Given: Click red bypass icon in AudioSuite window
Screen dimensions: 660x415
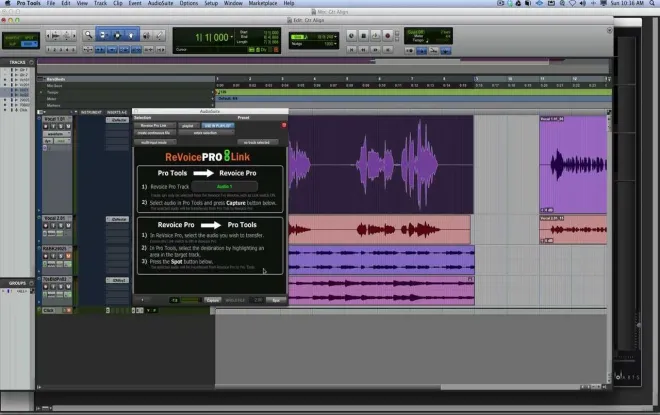Looking at the screenshot, I should tap(284, 125).
